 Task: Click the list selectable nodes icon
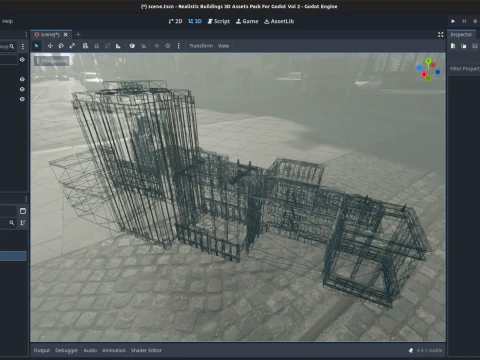[x=85, y=46]
